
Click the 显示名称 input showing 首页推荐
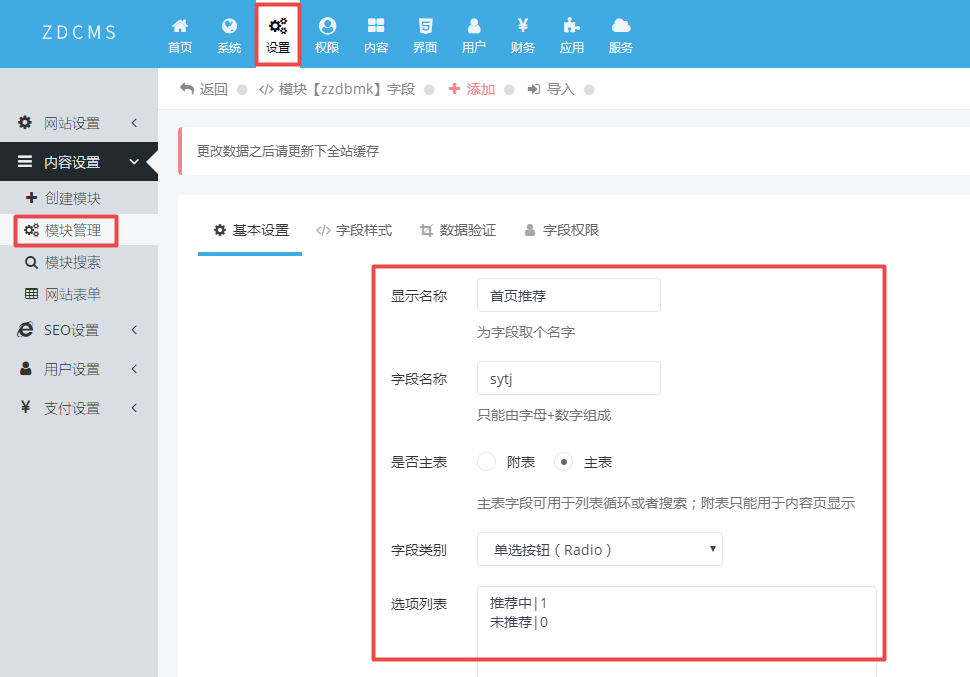[568, 294]
